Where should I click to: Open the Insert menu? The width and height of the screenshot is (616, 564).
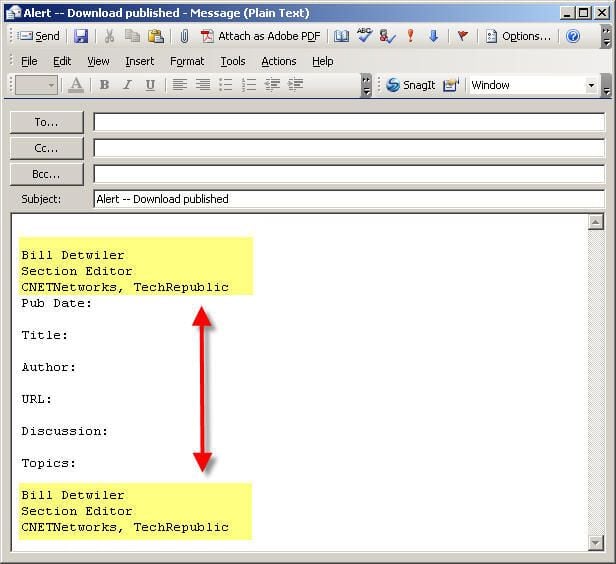click(139, 61)
